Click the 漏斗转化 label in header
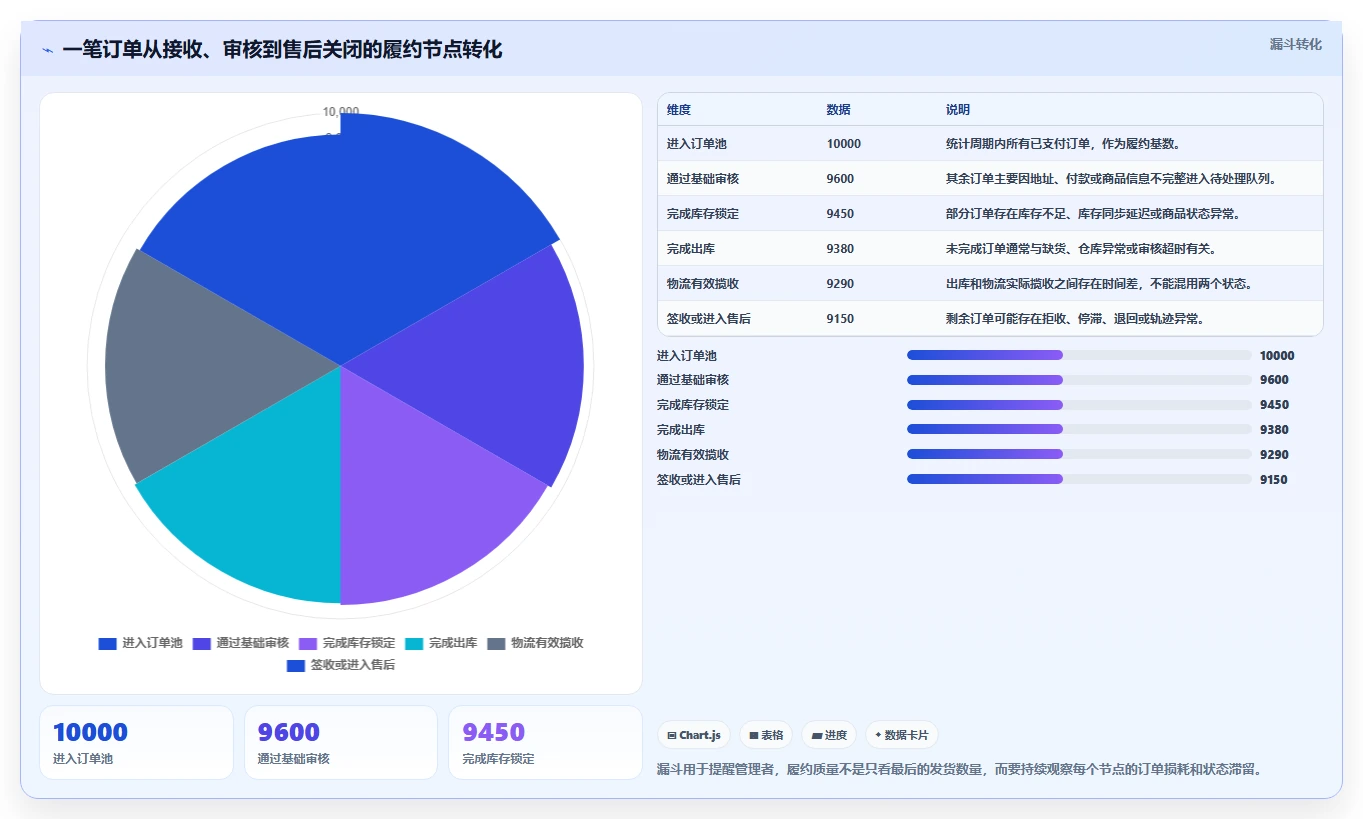The image size is (1363, 819). [x=1296, y=44]
